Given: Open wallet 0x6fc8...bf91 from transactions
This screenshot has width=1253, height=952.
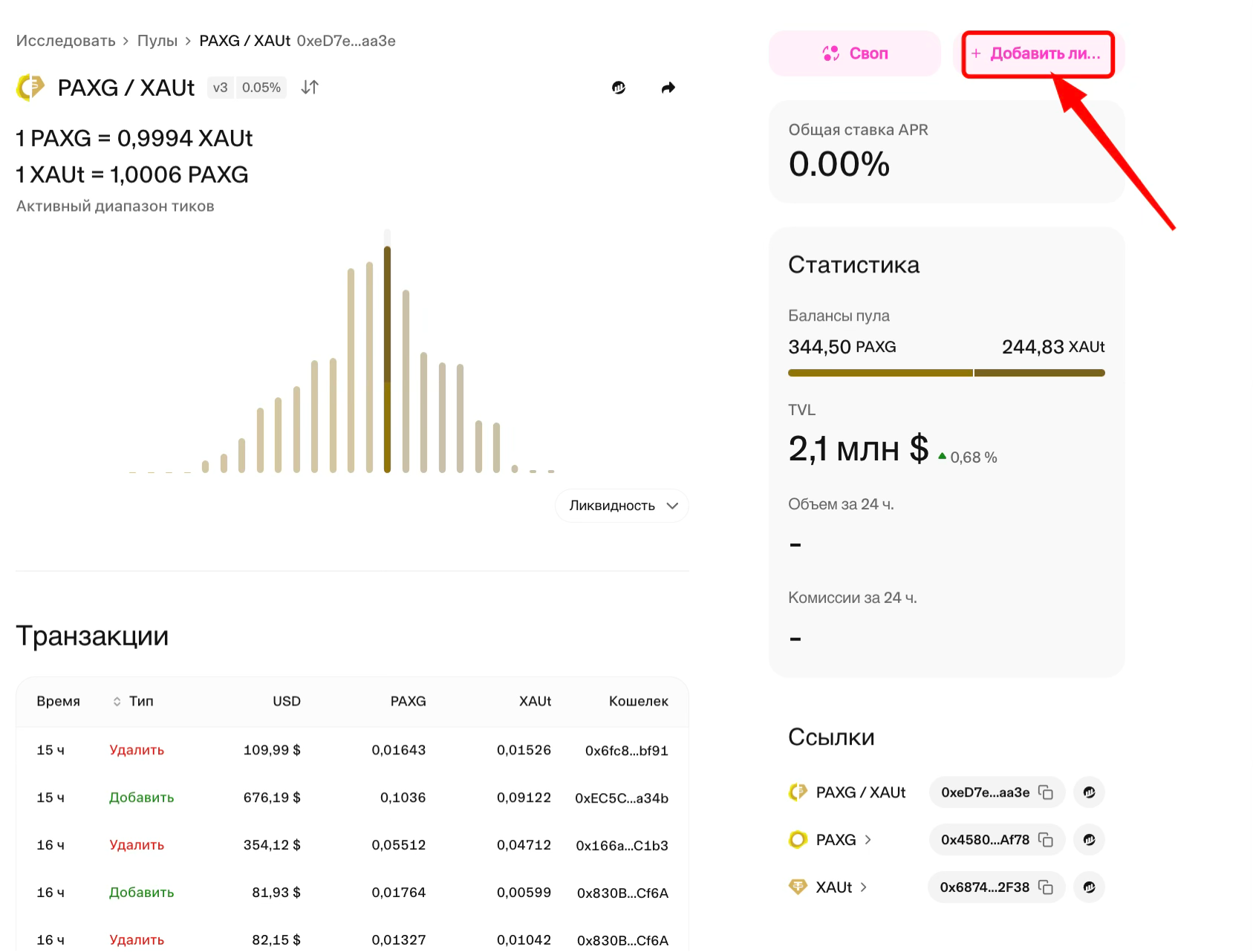Looking at the screenshot, I should [626, 751].
